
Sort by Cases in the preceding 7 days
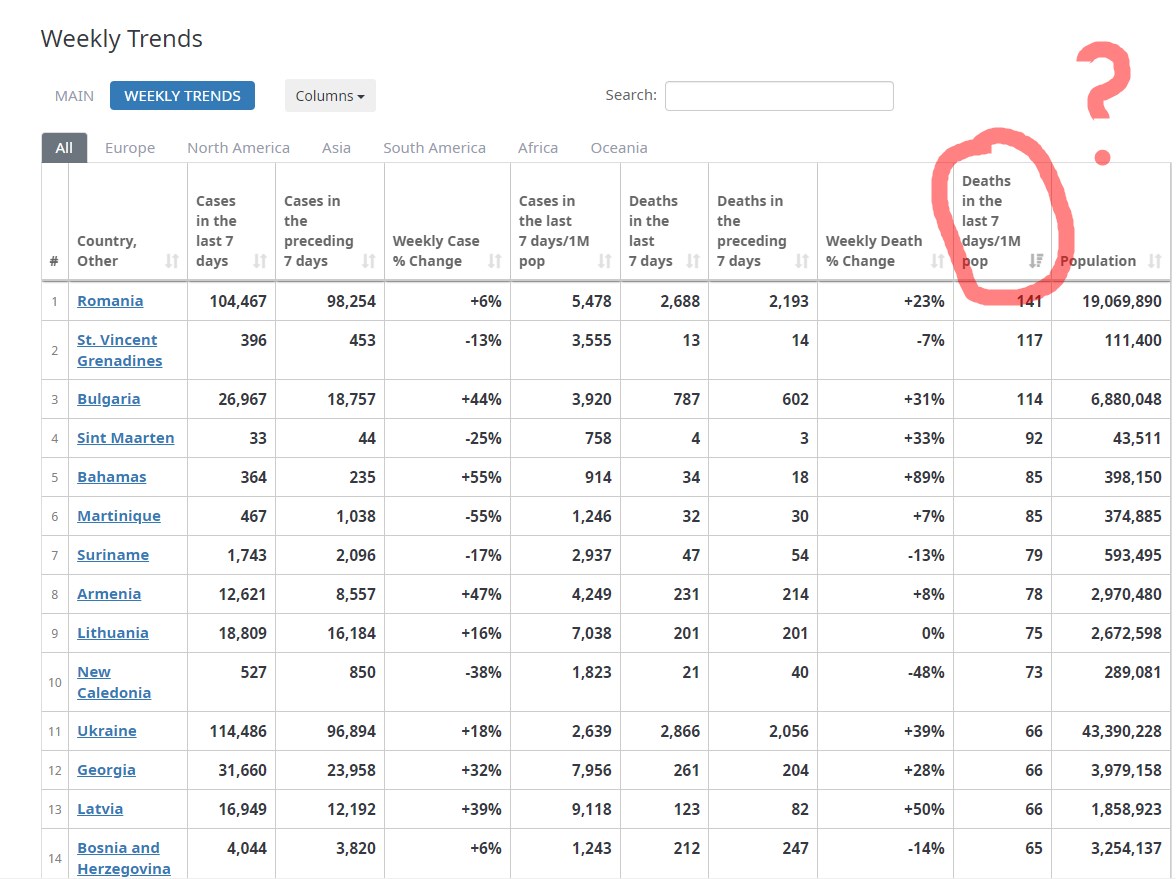[x=369, y=261]
